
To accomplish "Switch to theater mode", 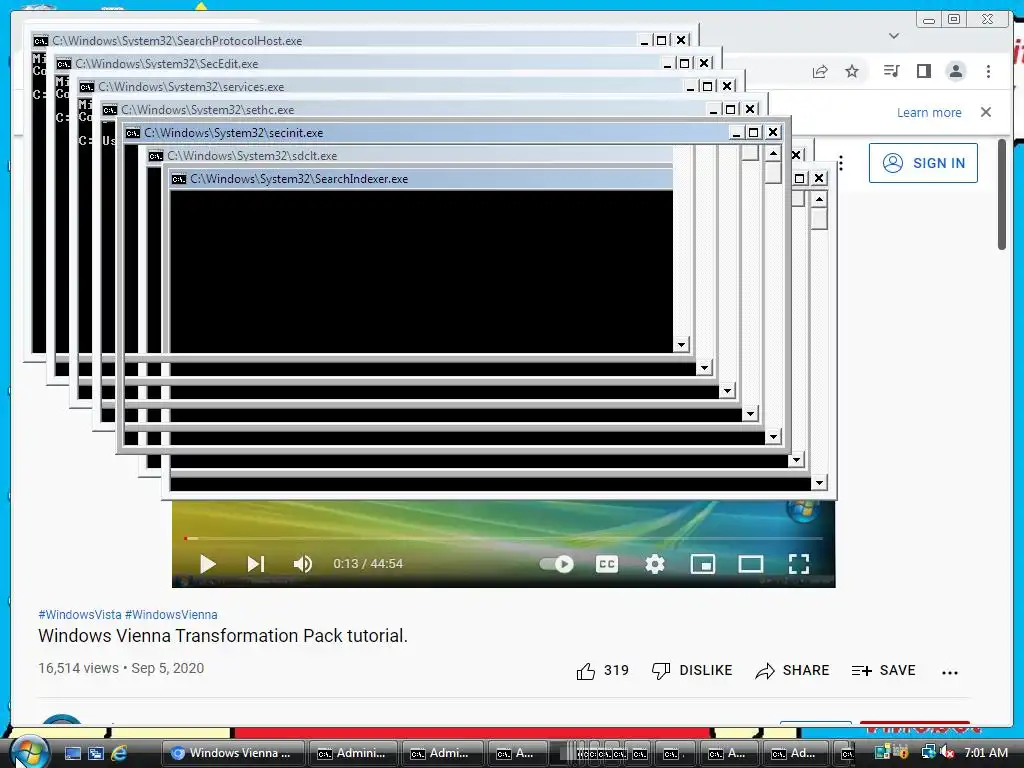I will pos(750,564).
